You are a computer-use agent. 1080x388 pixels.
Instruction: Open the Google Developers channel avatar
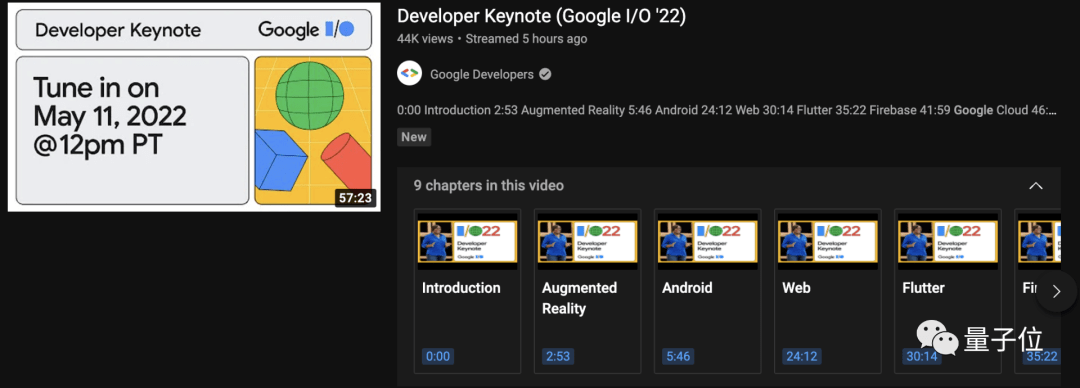click(x=409, y=73)
